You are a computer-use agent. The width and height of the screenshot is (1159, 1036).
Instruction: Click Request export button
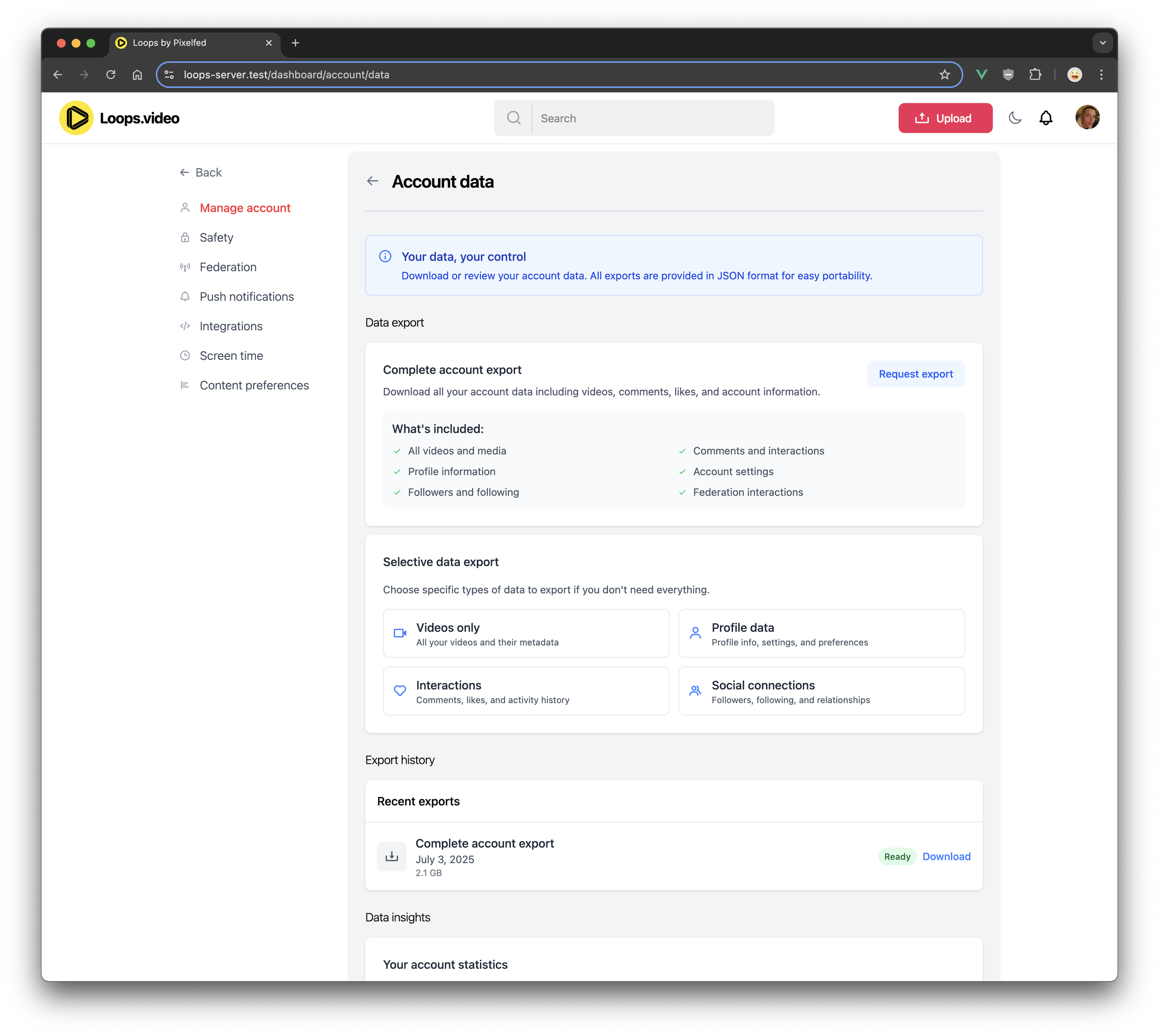(915, 374)
